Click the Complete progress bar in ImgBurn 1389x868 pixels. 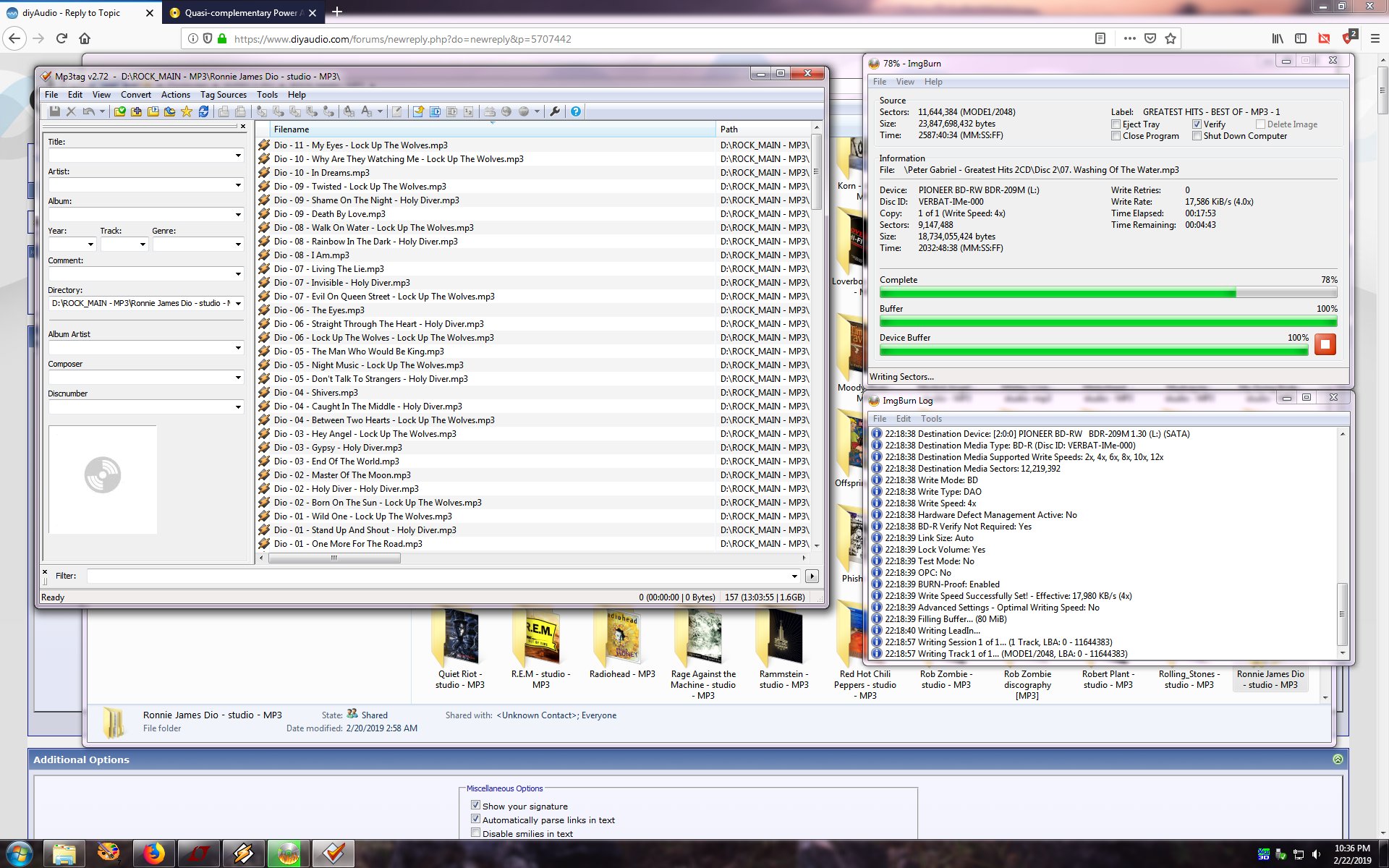(x=1108, y=293)
